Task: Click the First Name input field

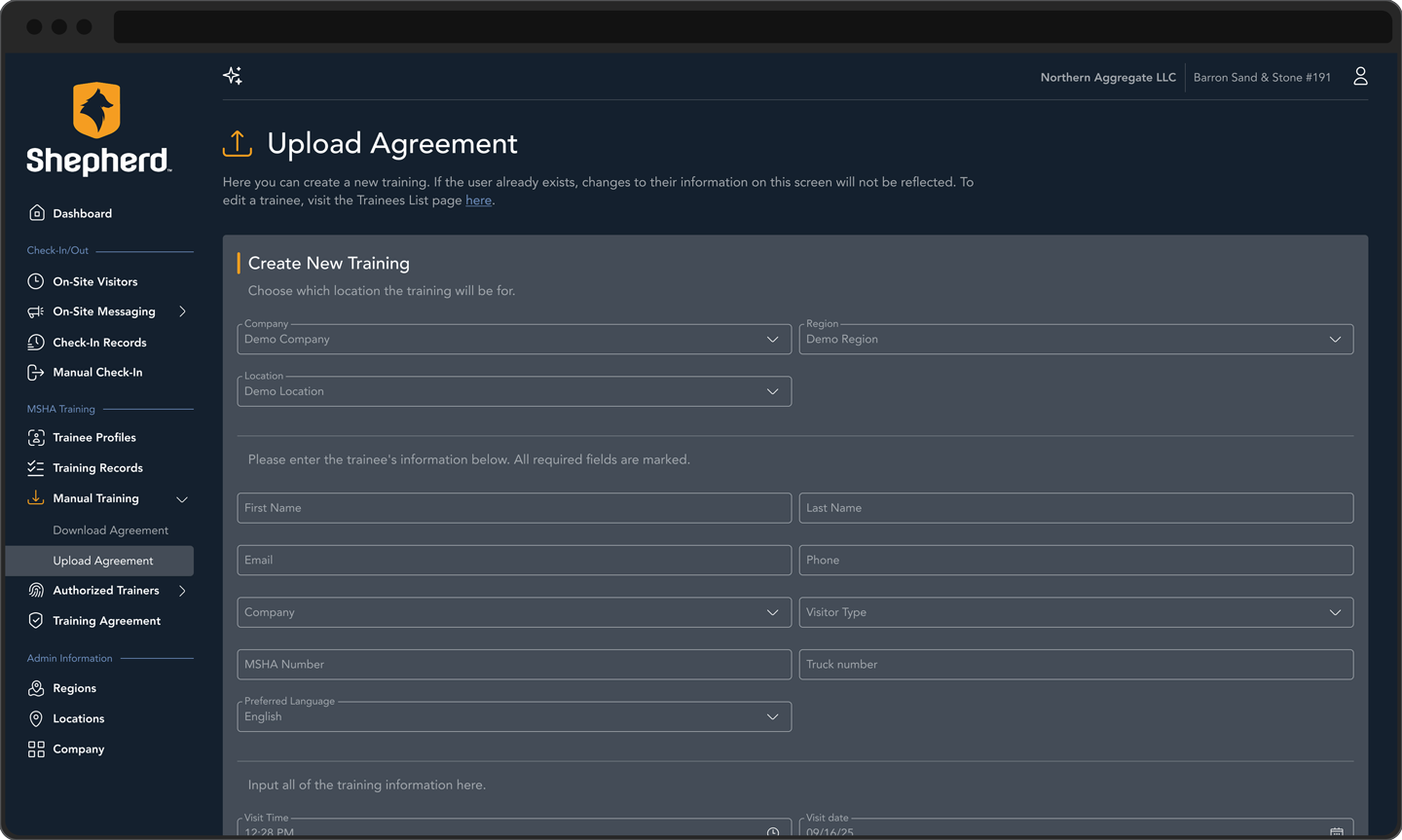Action: tap(513, 508)
